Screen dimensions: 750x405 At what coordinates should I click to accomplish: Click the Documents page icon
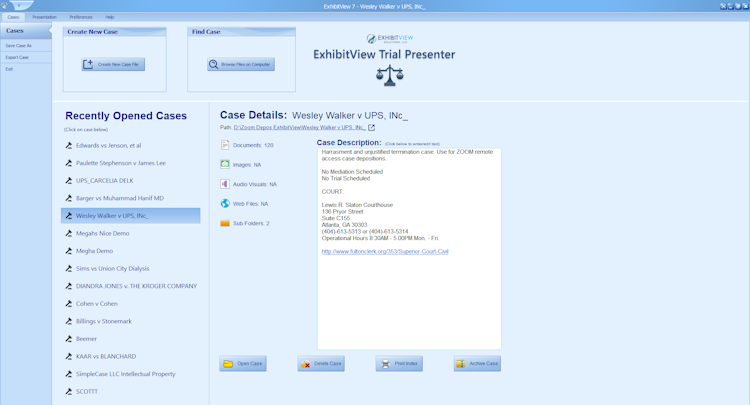coord(225,145)
